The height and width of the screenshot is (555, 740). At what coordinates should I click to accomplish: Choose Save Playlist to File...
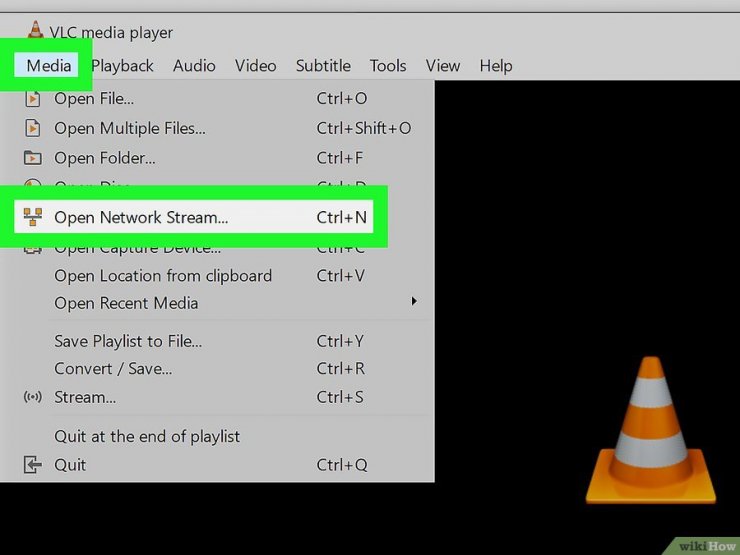point(217,341)
